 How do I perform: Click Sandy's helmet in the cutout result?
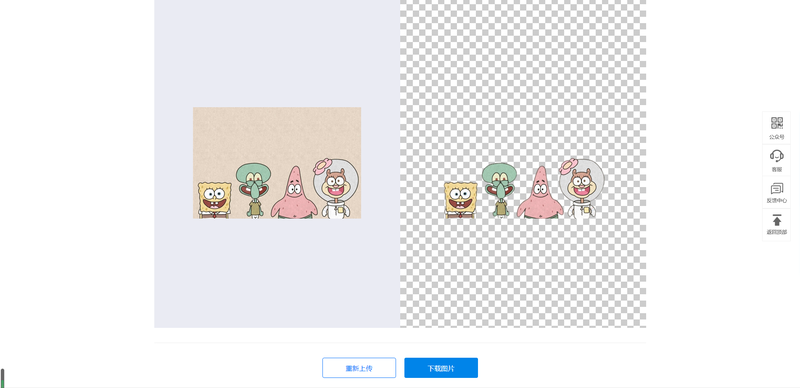pos(583,180)
